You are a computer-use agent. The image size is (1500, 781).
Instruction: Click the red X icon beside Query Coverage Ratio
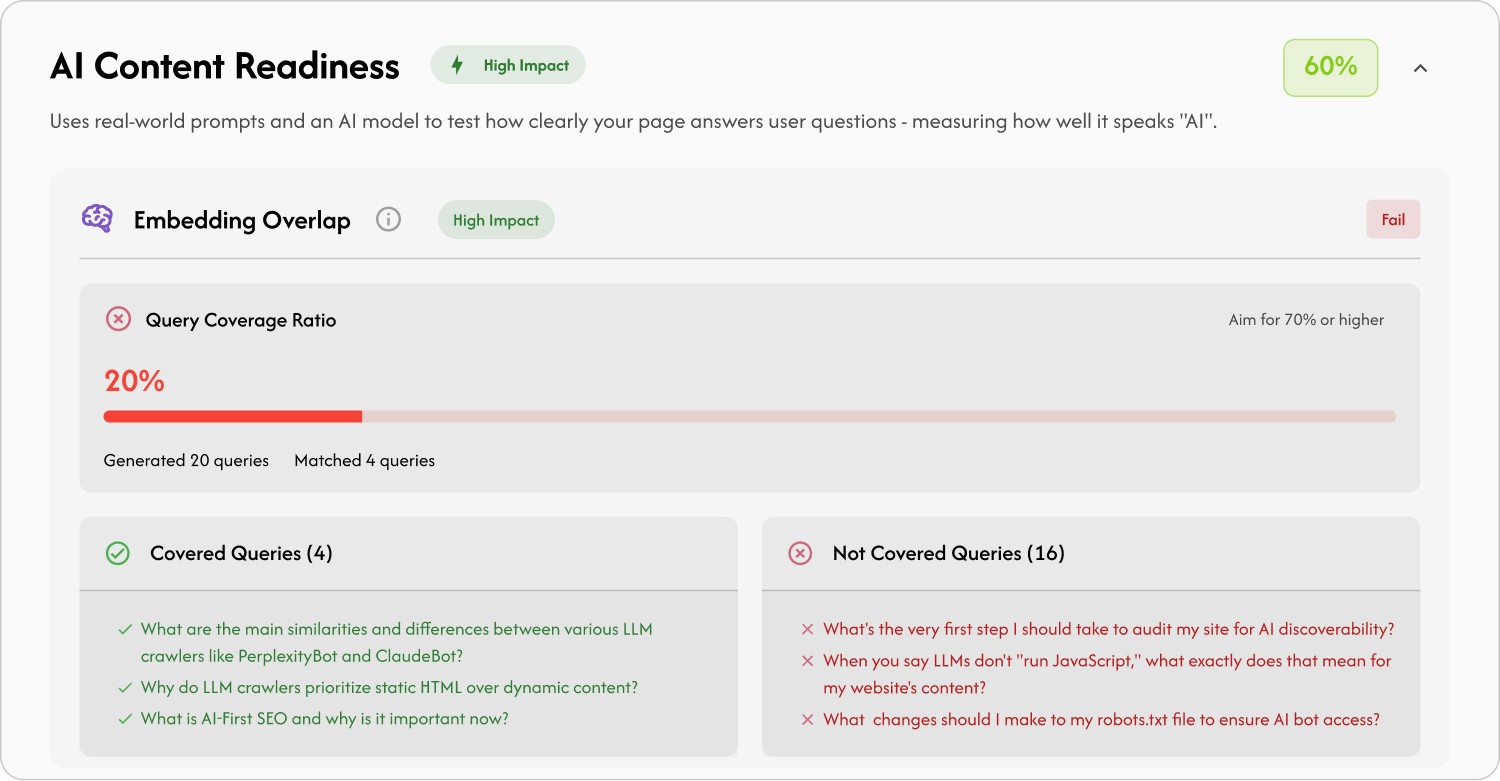tap(117, 318)
